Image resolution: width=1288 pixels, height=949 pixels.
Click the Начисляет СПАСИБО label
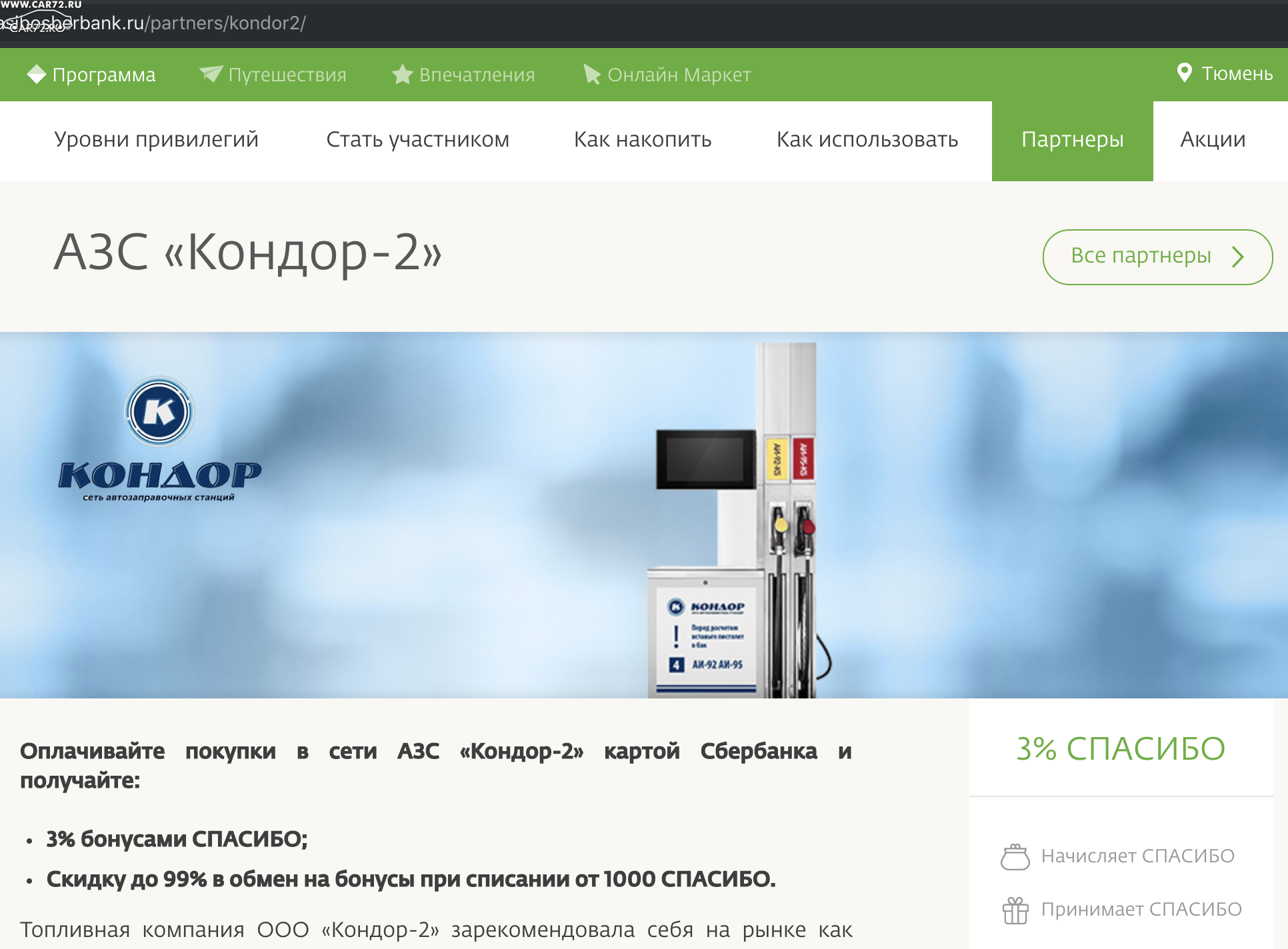point(1137,856)
